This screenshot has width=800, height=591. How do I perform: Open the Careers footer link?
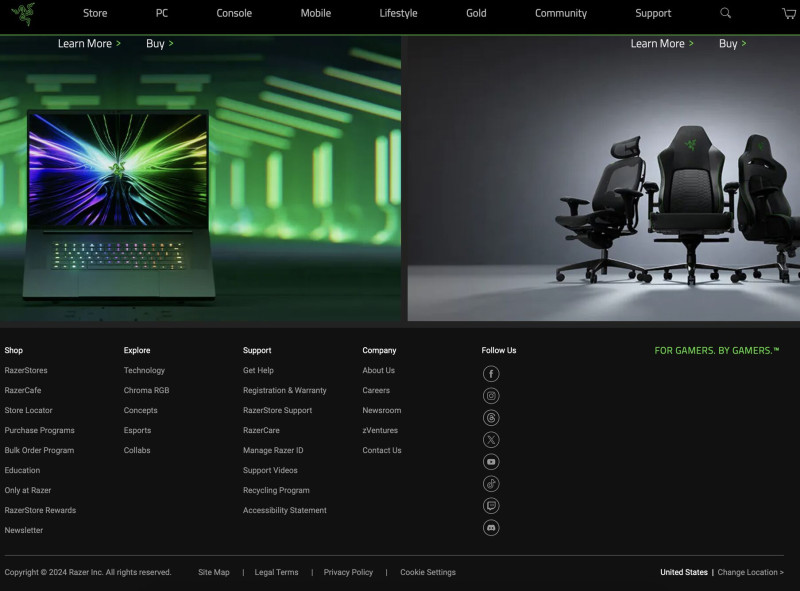[376, 390]
